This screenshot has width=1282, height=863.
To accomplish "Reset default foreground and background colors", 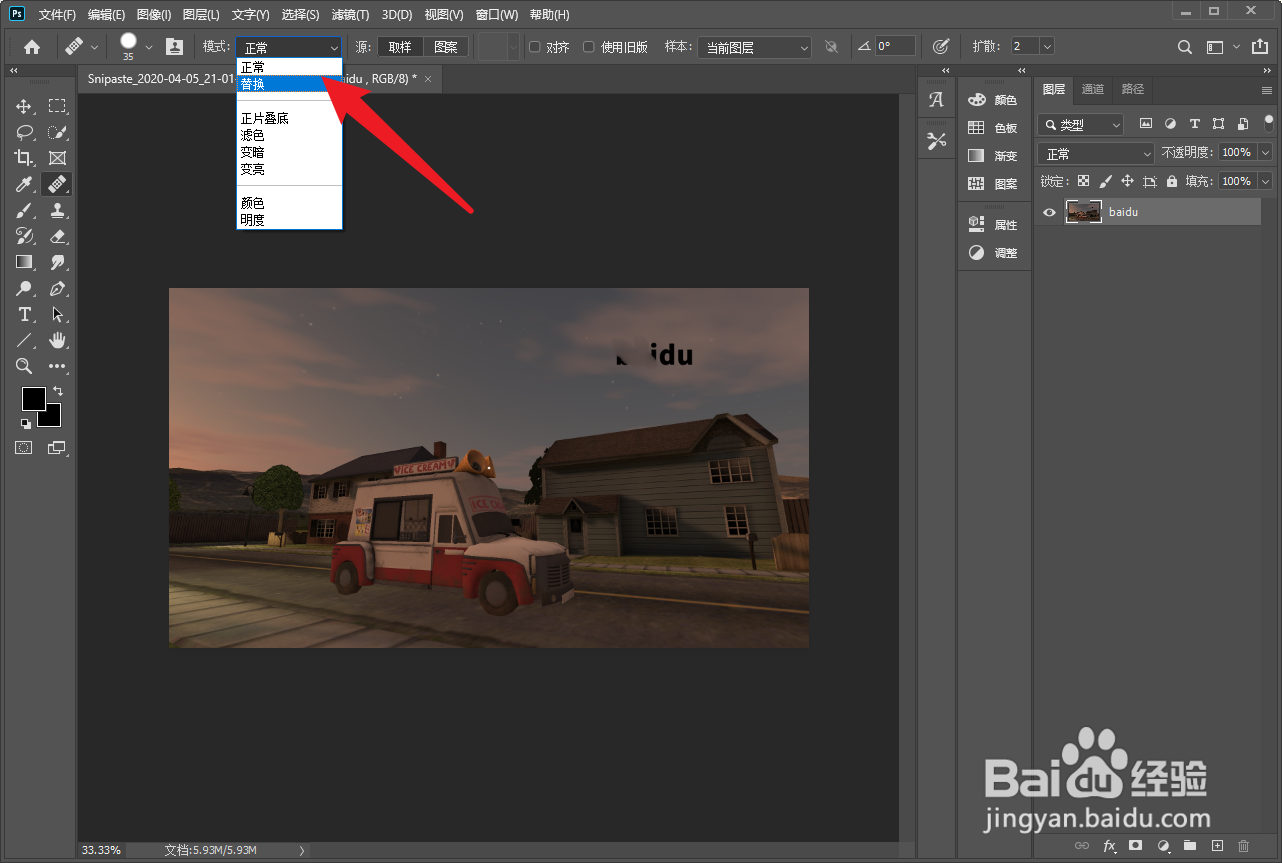I will click(x=26, y=424).
